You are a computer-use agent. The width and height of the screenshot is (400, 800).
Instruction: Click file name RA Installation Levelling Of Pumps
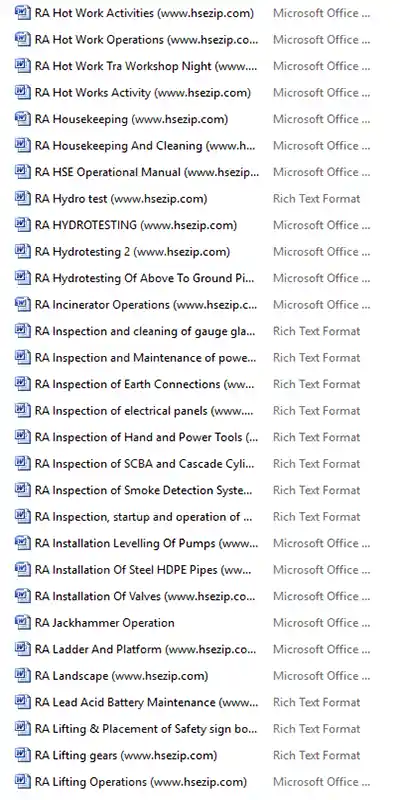146,543
